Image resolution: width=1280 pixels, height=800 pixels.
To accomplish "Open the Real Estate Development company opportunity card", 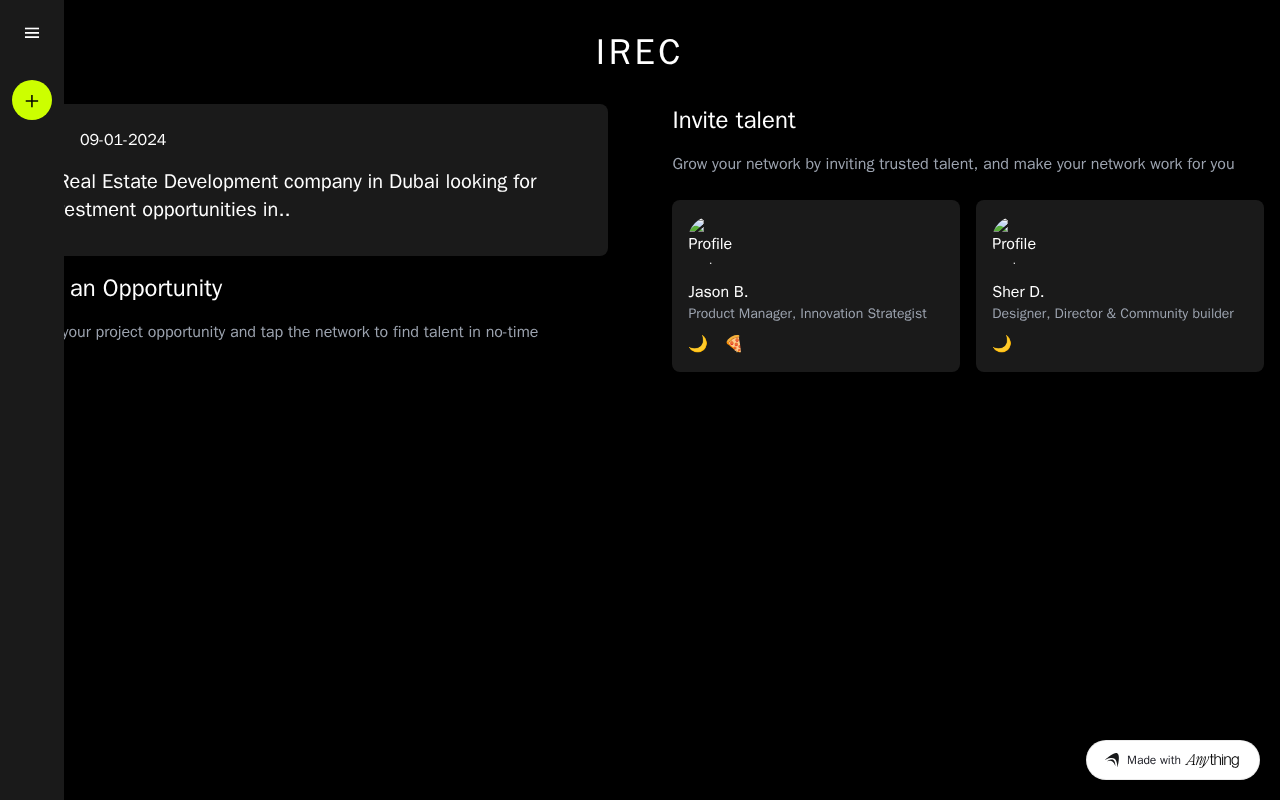I will coord(330,195).
